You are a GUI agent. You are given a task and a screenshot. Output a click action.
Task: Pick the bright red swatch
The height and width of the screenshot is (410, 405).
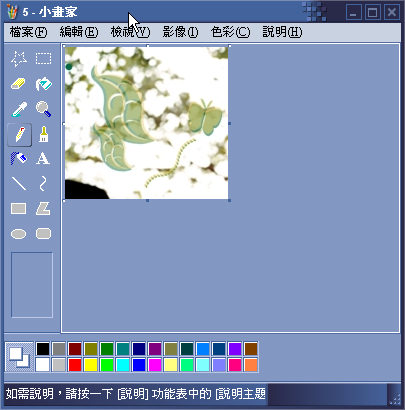tap(75, 365)
